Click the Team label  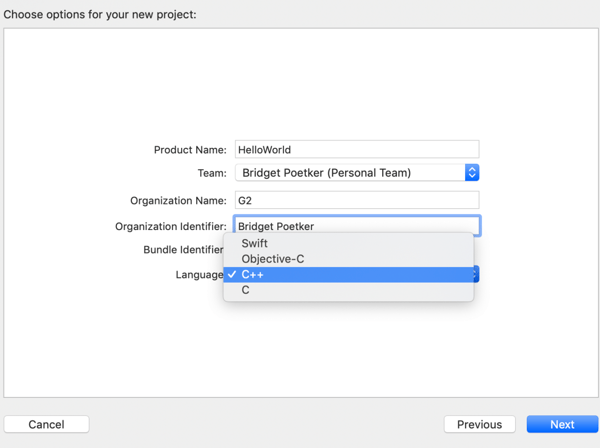tap(212, 173)
